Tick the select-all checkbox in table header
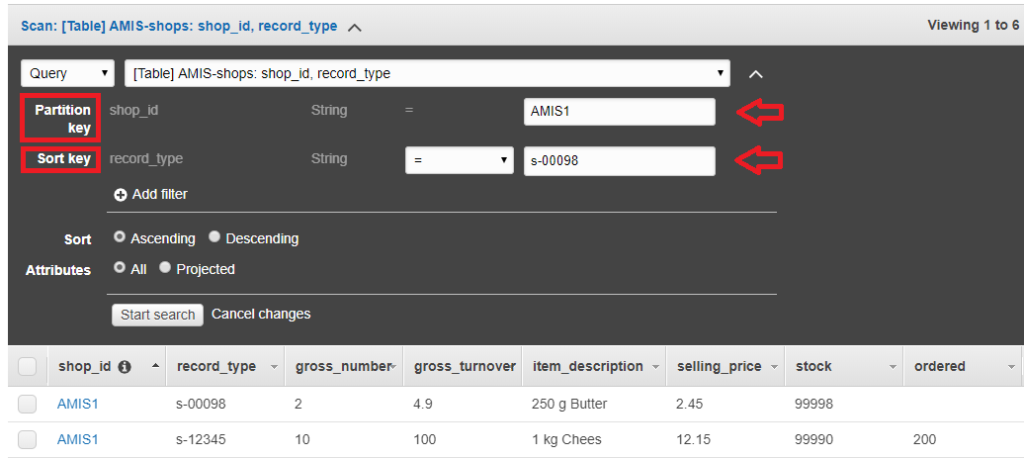 pyautogui.click(x=28, y=367)
